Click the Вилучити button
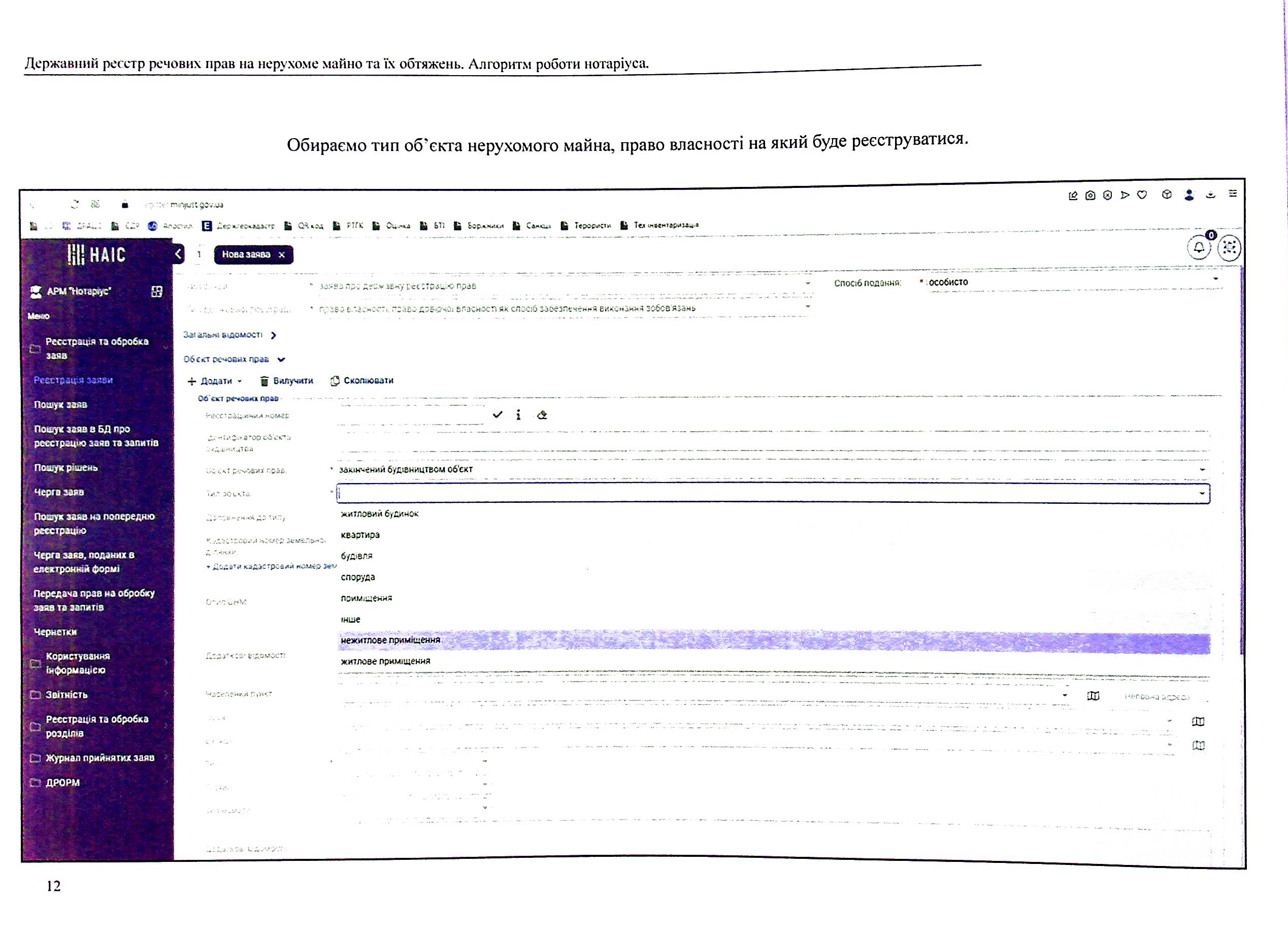The height and width of the screenshot is (932, 1288). click(x=287, y=381)
